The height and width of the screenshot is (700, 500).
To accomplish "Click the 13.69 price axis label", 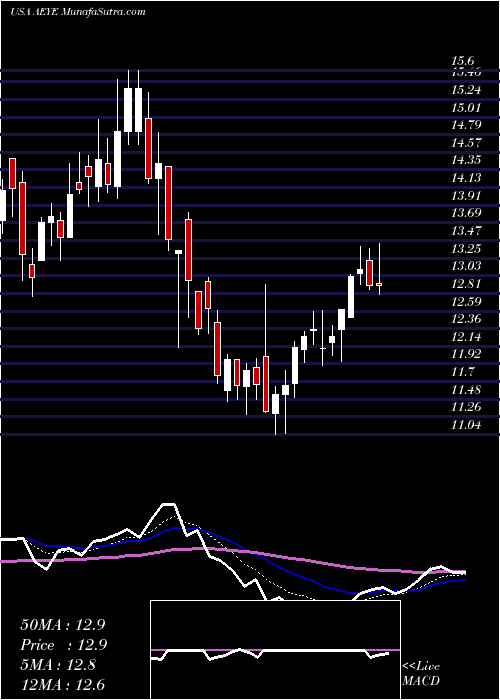I will pos(466,213).
